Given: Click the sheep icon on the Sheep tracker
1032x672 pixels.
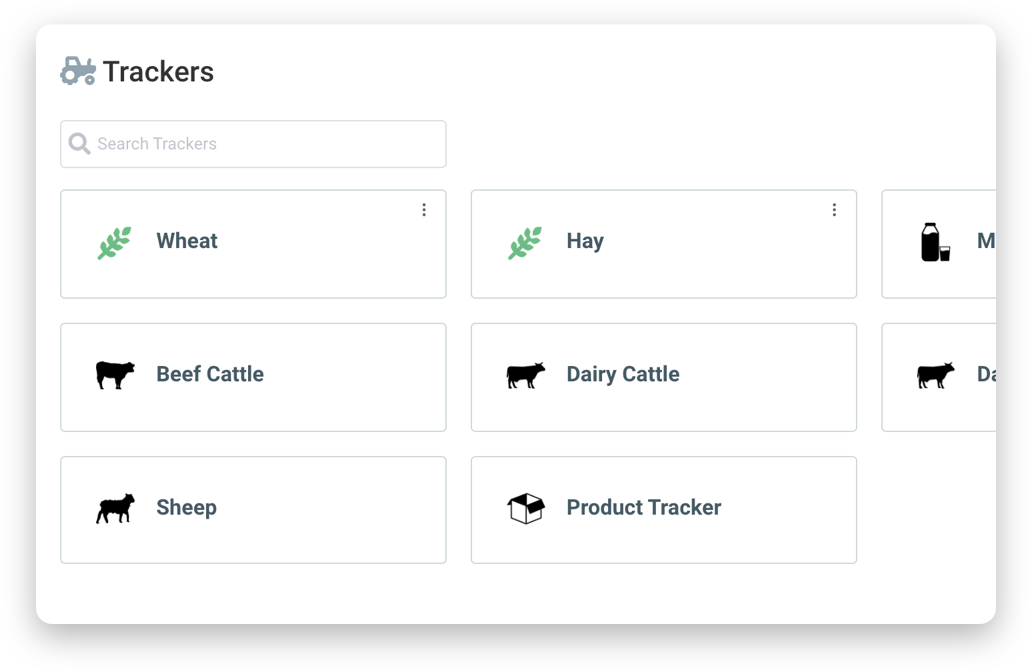Looking at the screenshot, I should [x=113, y=508].
